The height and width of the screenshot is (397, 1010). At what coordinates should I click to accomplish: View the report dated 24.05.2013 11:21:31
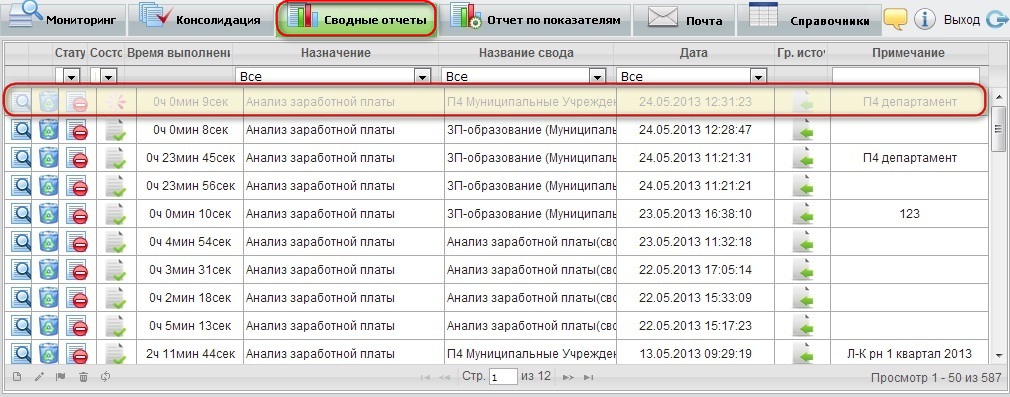(21, 158)
